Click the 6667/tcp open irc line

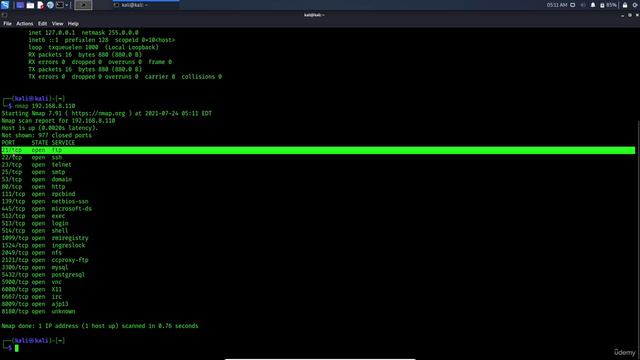[x=32, y=297]
